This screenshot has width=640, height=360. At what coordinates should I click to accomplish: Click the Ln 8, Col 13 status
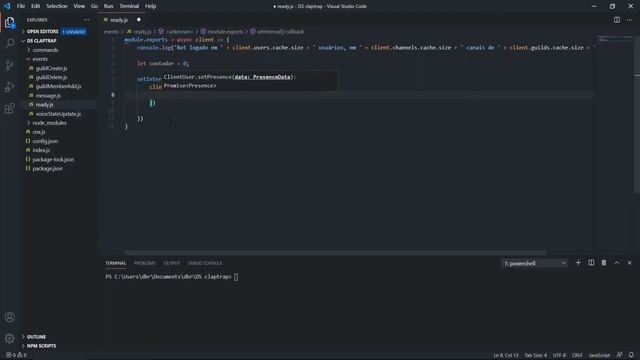click(x=506, y=355)
